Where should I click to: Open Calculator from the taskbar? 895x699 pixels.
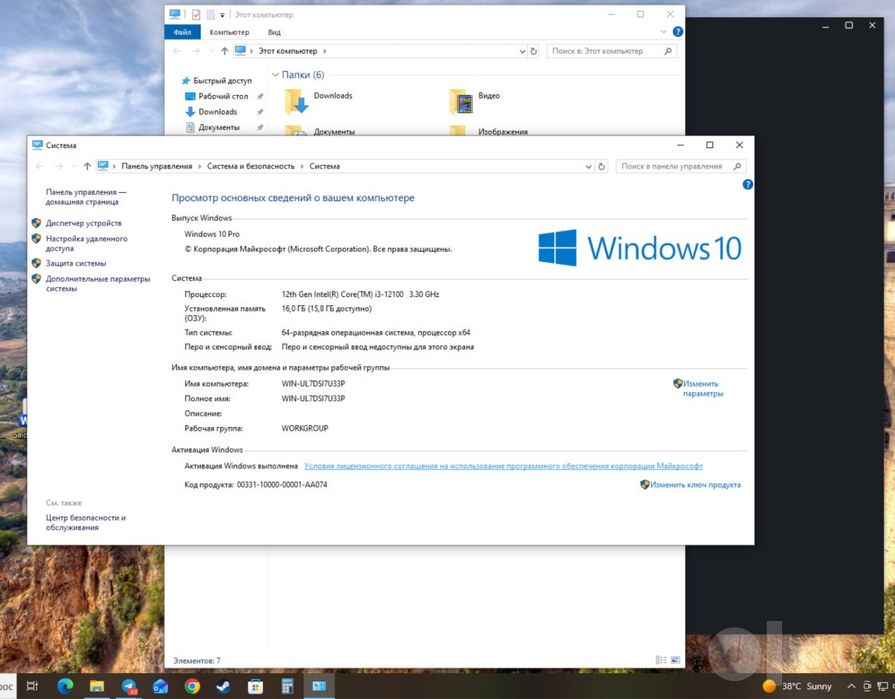point(287,686)
